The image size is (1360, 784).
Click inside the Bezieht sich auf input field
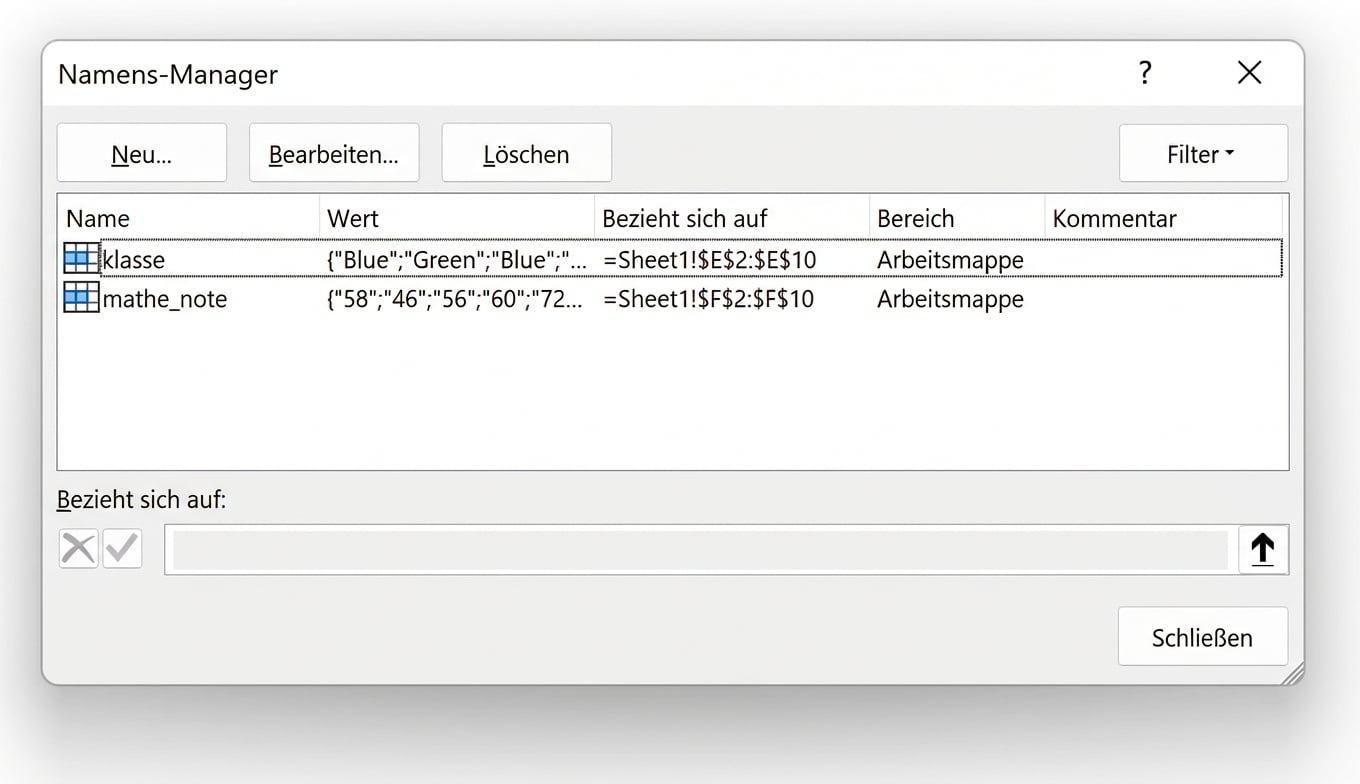700,548
